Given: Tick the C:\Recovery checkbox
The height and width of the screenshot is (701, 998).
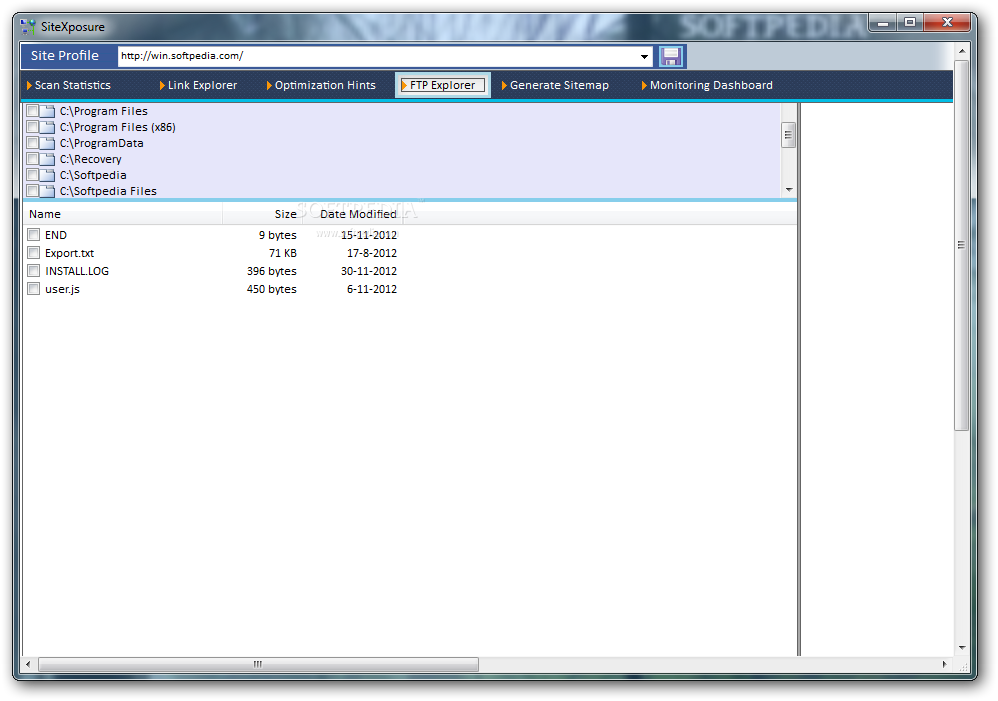Looking at the screenshot, I should tap(32, 159).
